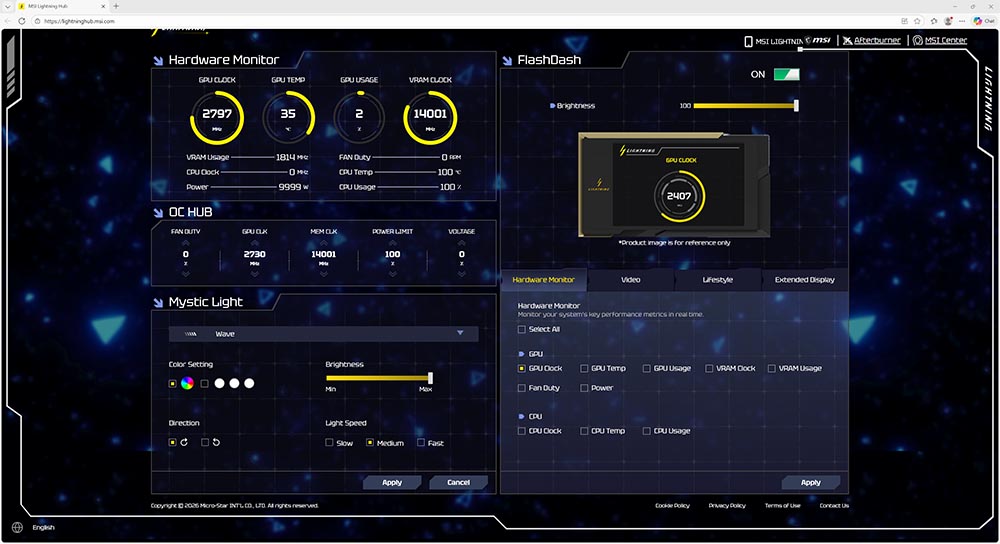Click Cancel in Mystic Light panel
This screenshot has height=544, width=1000.
click(x=458, y=482)
